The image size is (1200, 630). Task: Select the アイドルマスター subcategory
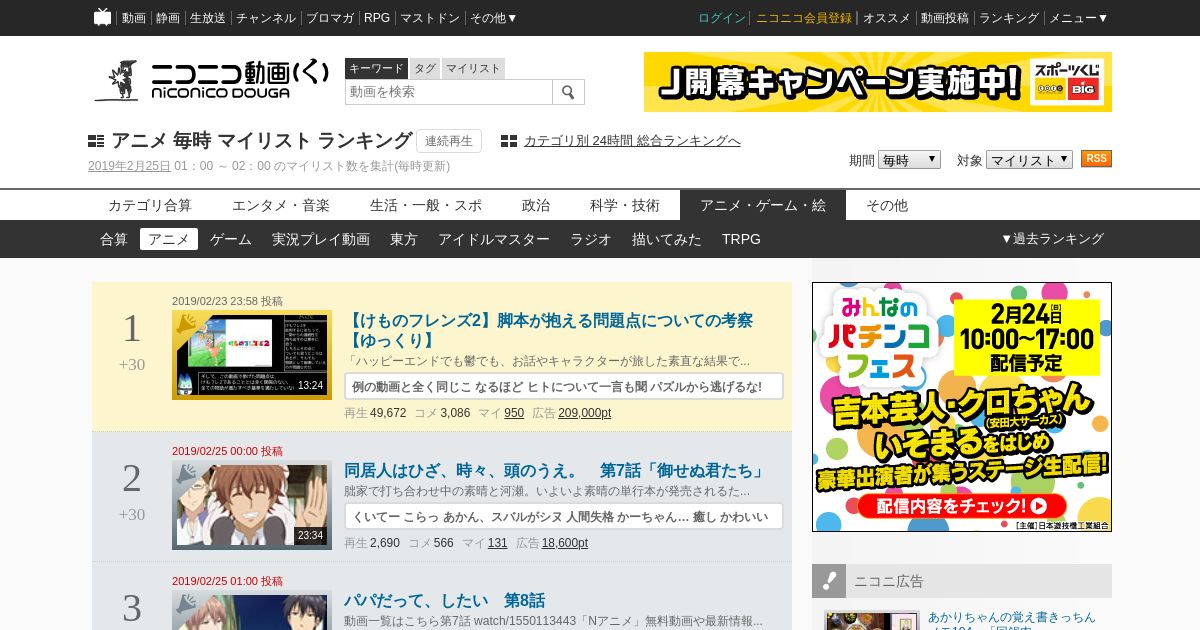point(494,239)
